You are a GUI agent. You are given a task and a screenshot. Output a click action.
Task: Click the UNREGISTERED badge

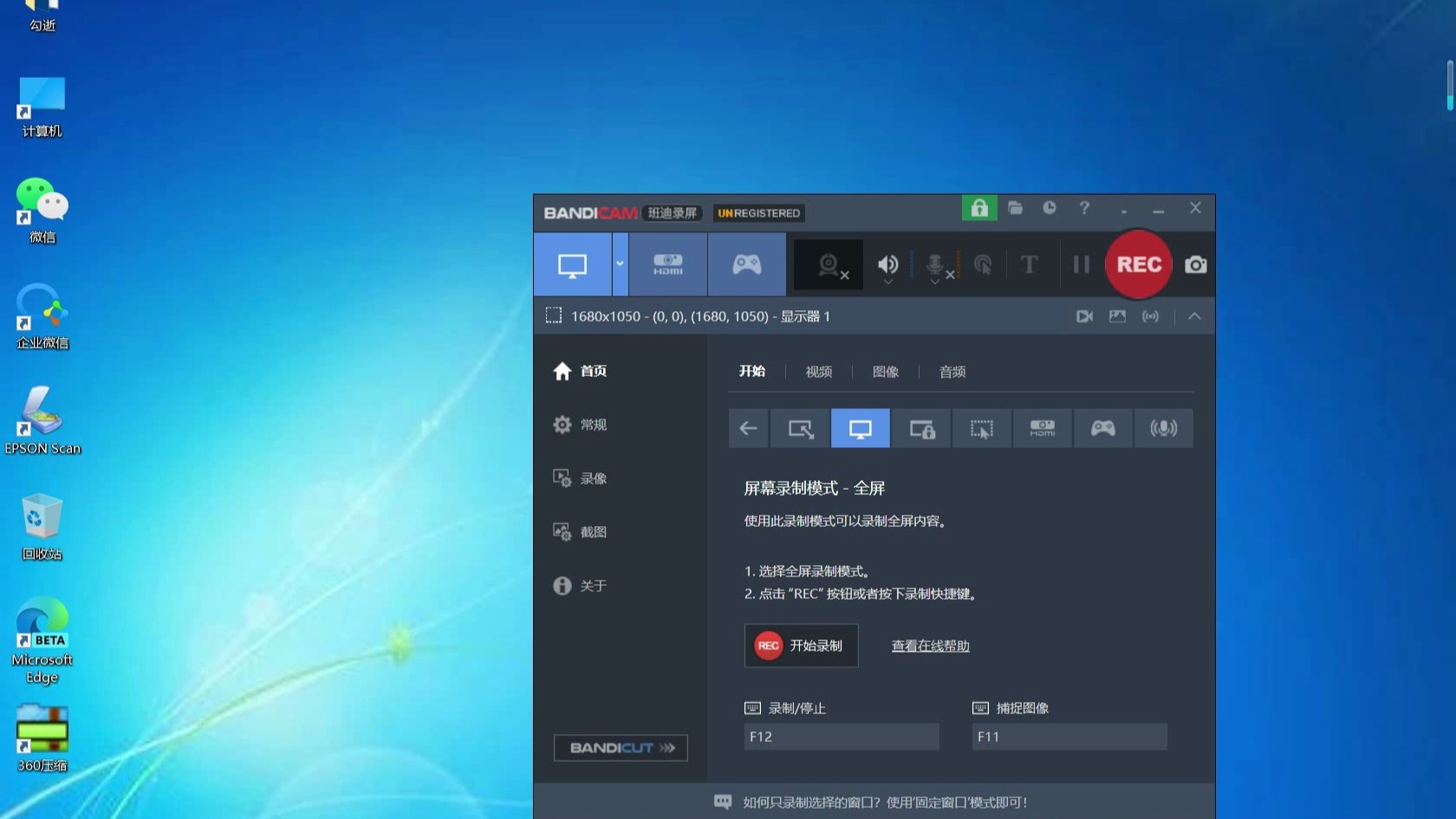click(758, 213)
